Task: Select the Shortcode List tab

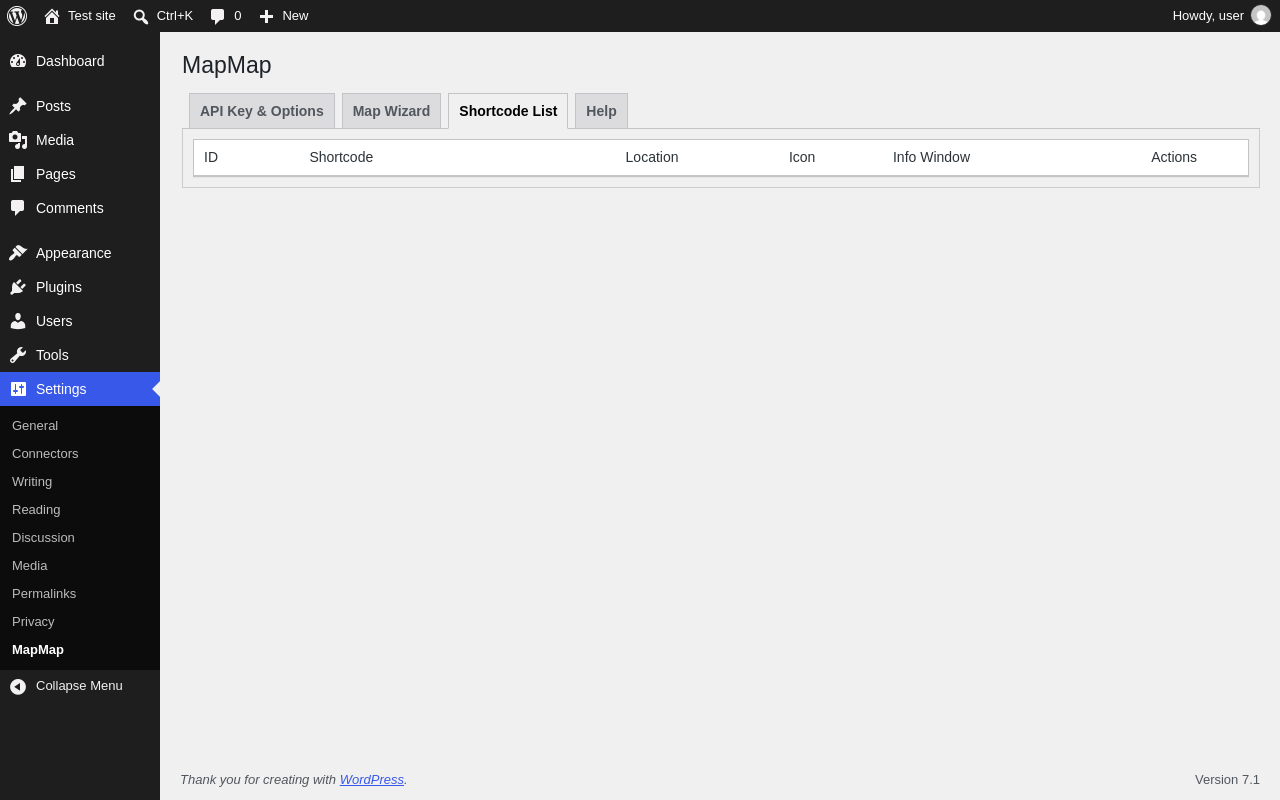Action: coord(508,111)
